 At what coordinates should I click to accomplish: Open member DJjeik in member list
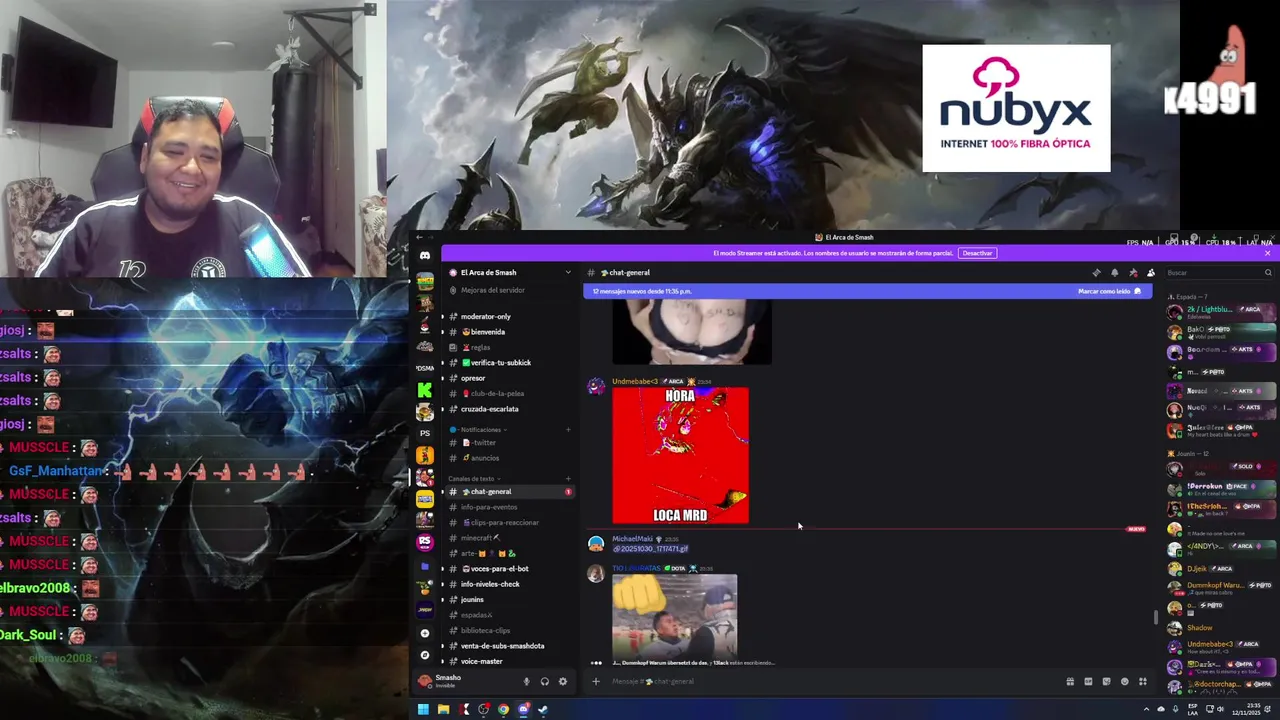(1198, 568)
